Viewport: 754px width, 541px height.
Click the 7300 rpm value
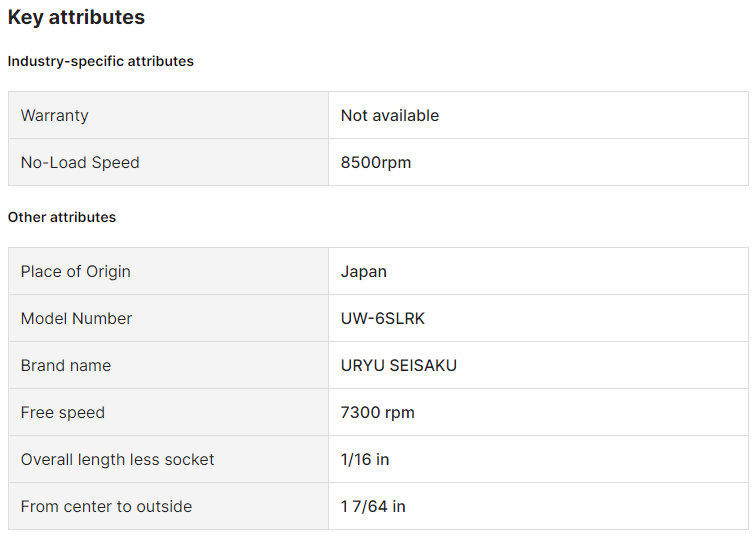378,412
